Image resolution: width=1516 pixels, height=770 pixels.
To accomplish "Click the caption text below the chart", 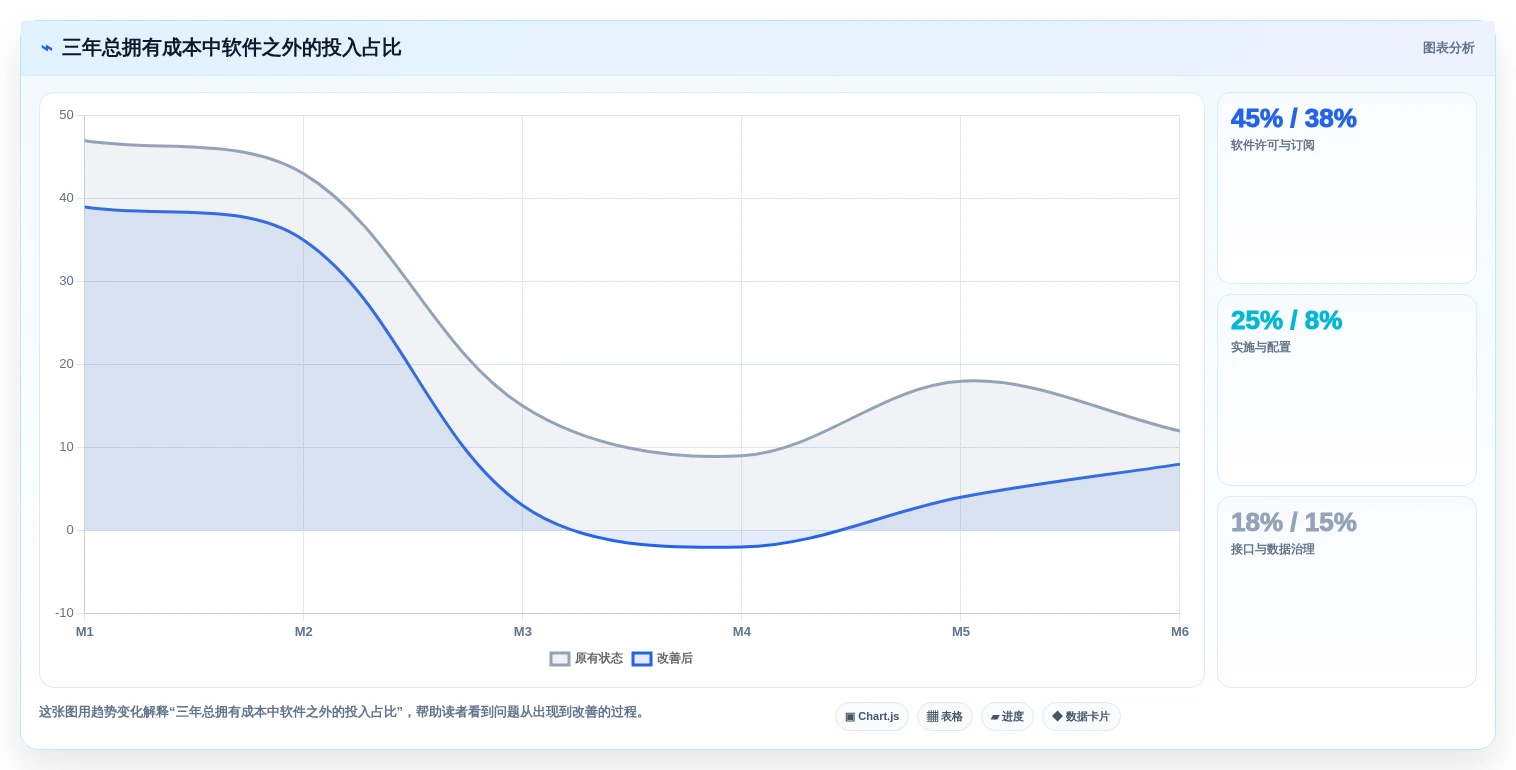I will pos(344,713).
